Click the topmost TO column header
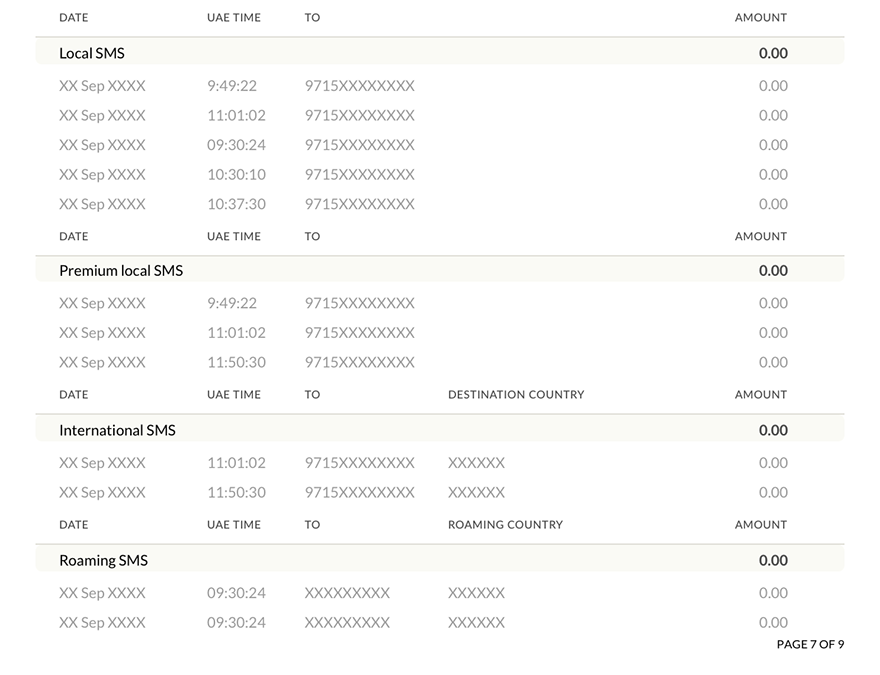This screenshot has width=880, height=675. point(312,17)
